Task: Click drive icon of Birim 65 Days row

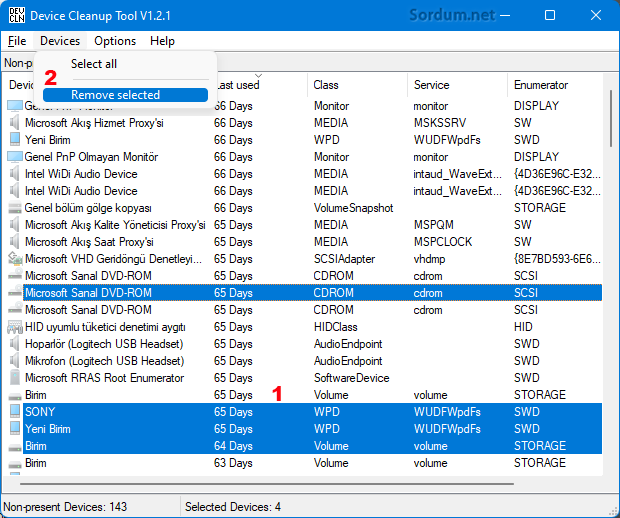Action: pos(15,396)
